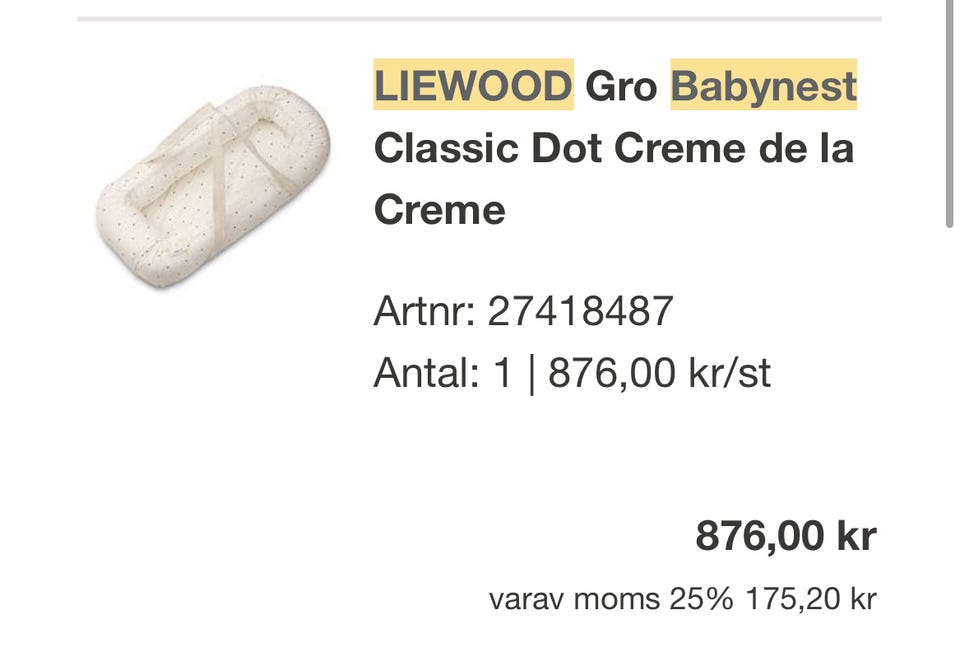This screenshot has height=652, width=960.
Task: Select the Classic Dot text in title
Action: [488, 148]
